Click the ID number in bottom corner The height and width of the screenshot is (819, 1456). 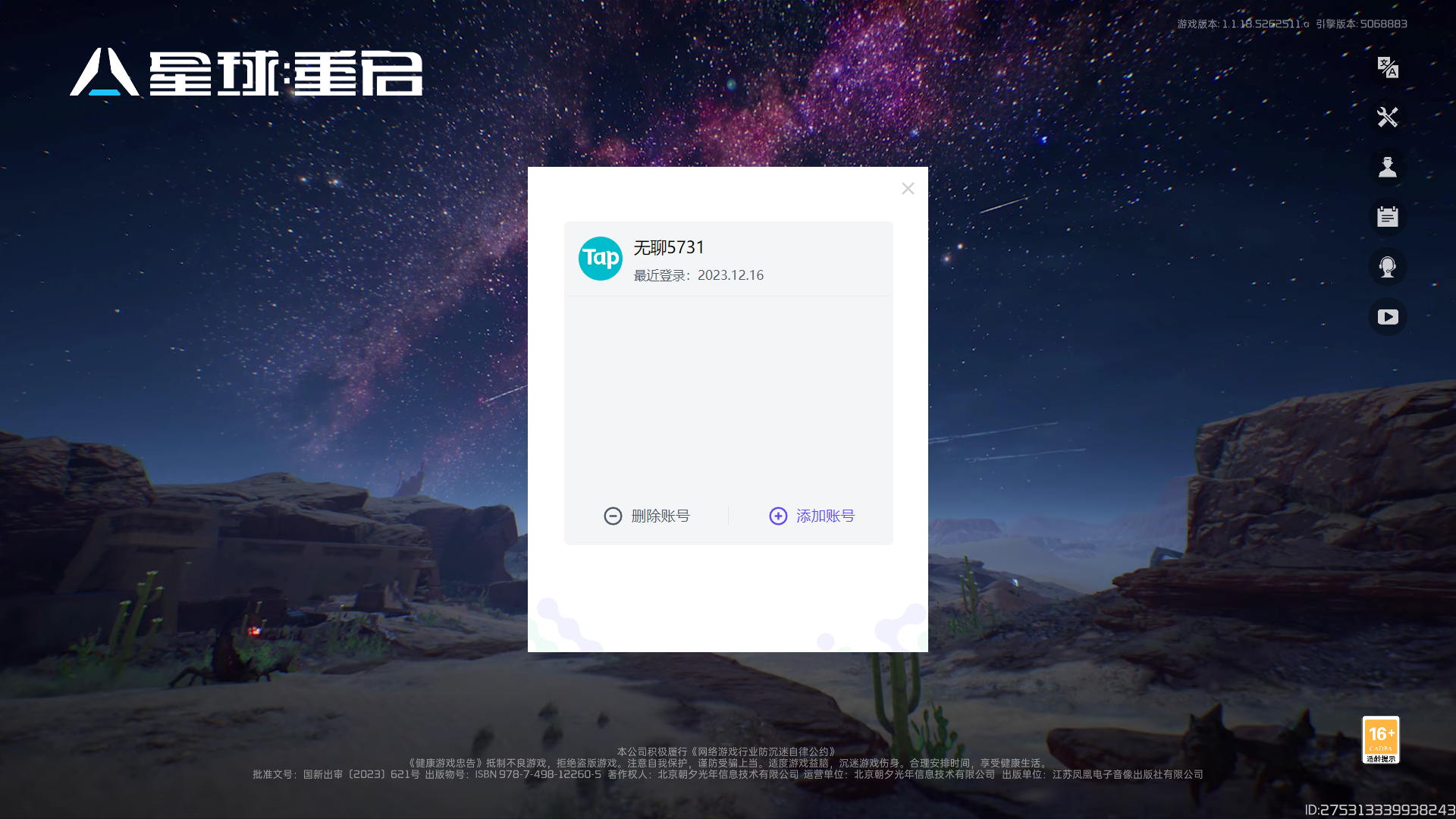(1379, 810)
